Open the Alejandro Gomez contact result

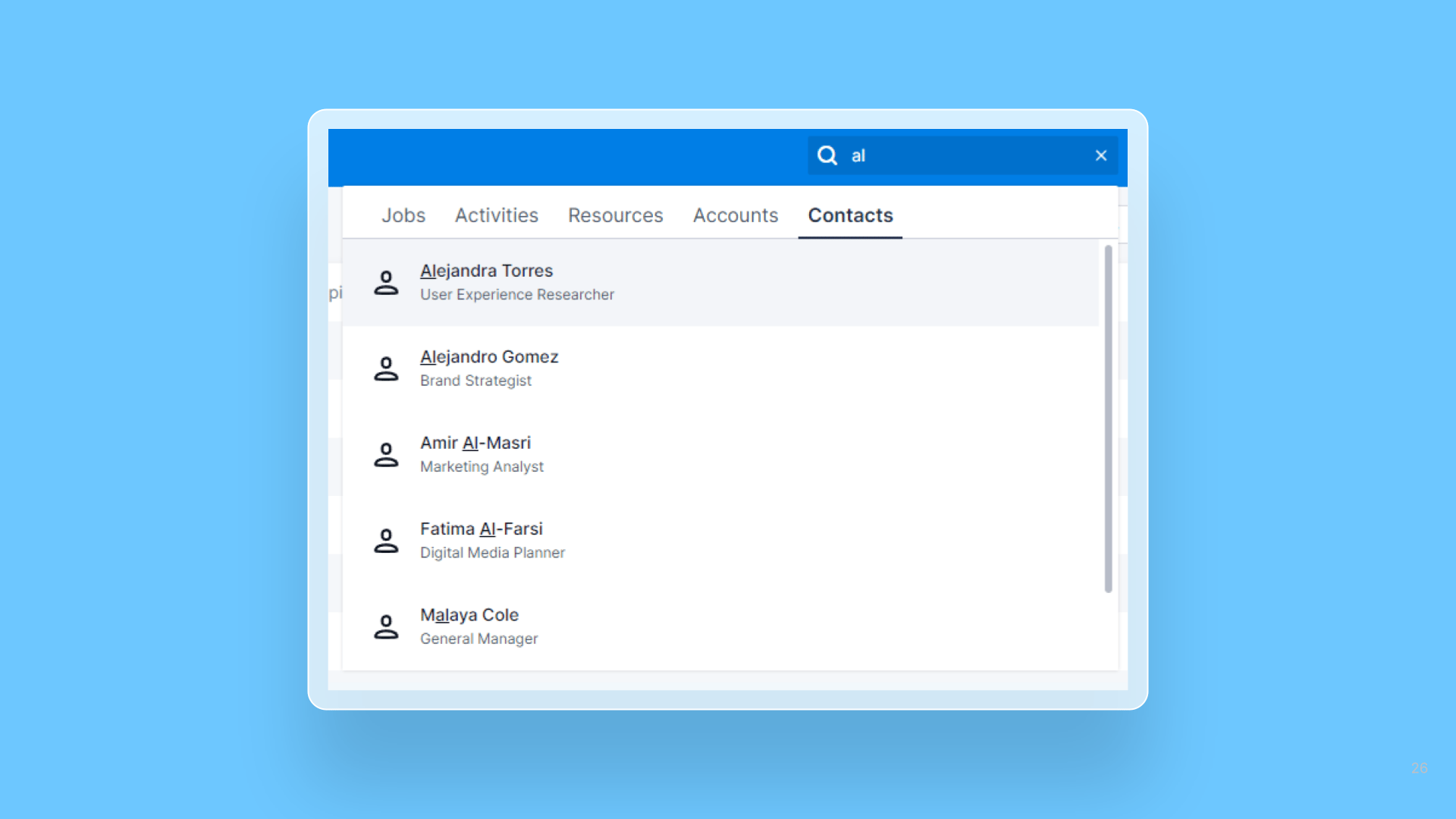click(720, 369)
